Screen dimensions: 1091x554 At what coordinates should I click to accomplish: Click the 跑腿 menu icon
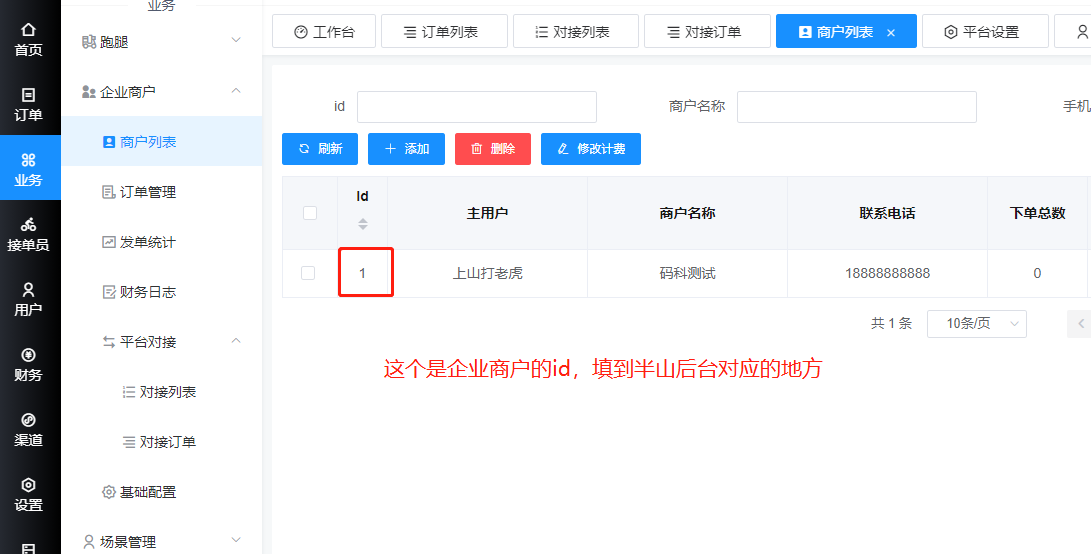88,42
